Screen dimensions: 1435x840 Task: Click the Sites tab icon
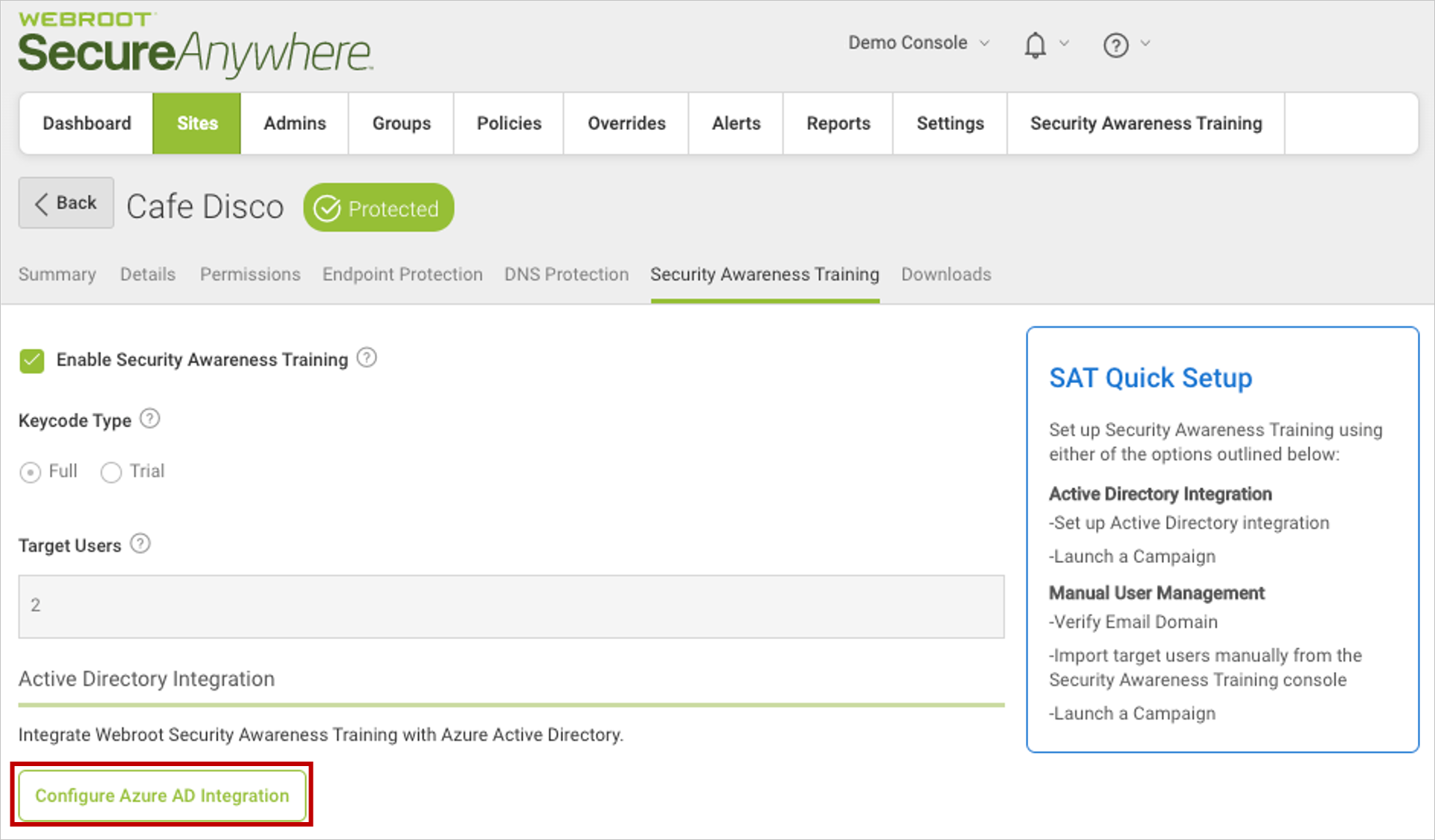point(196,122)
